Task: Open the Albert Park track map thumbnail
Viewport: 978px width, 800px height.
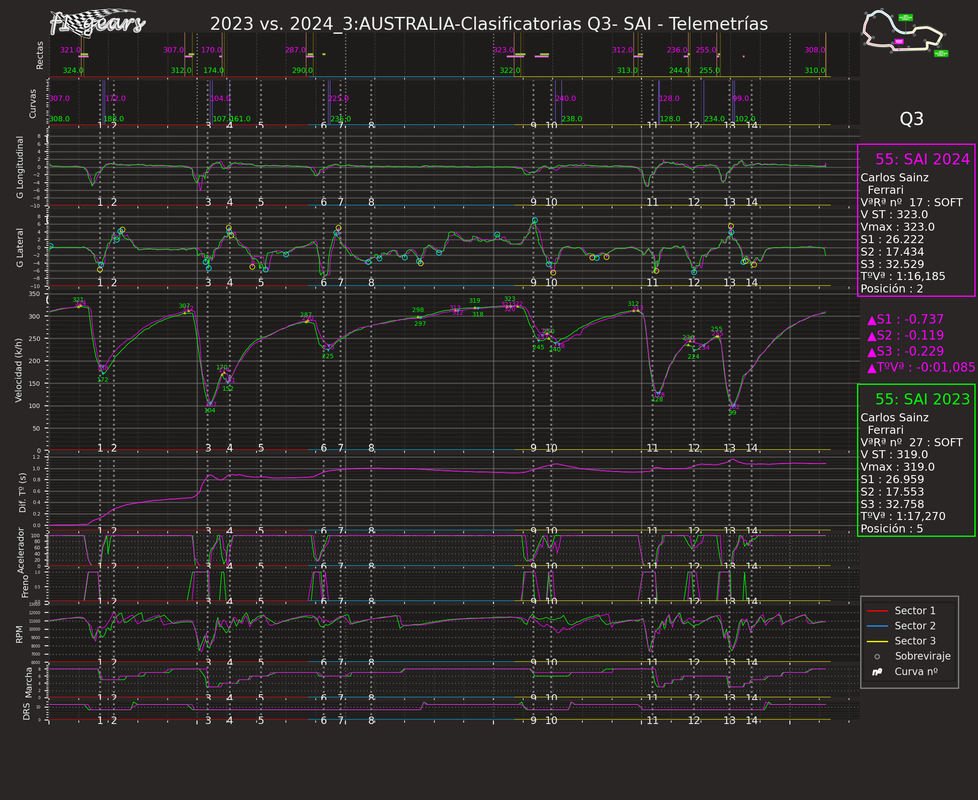Action: click(905, 33)
